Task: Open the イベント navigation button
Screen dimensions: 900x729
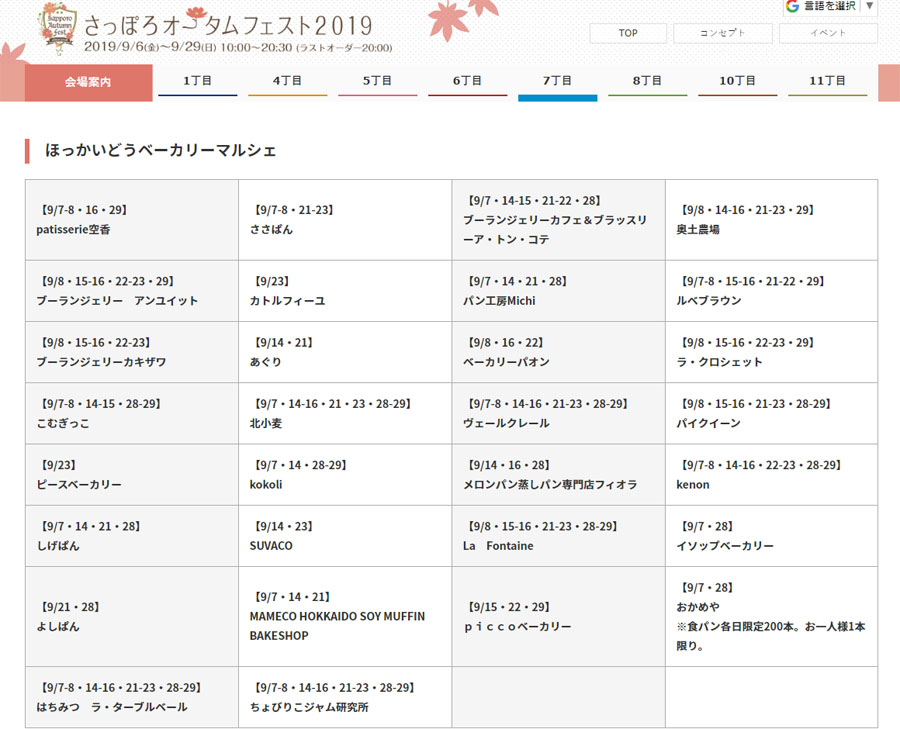Action: click(x=828, y=33)
